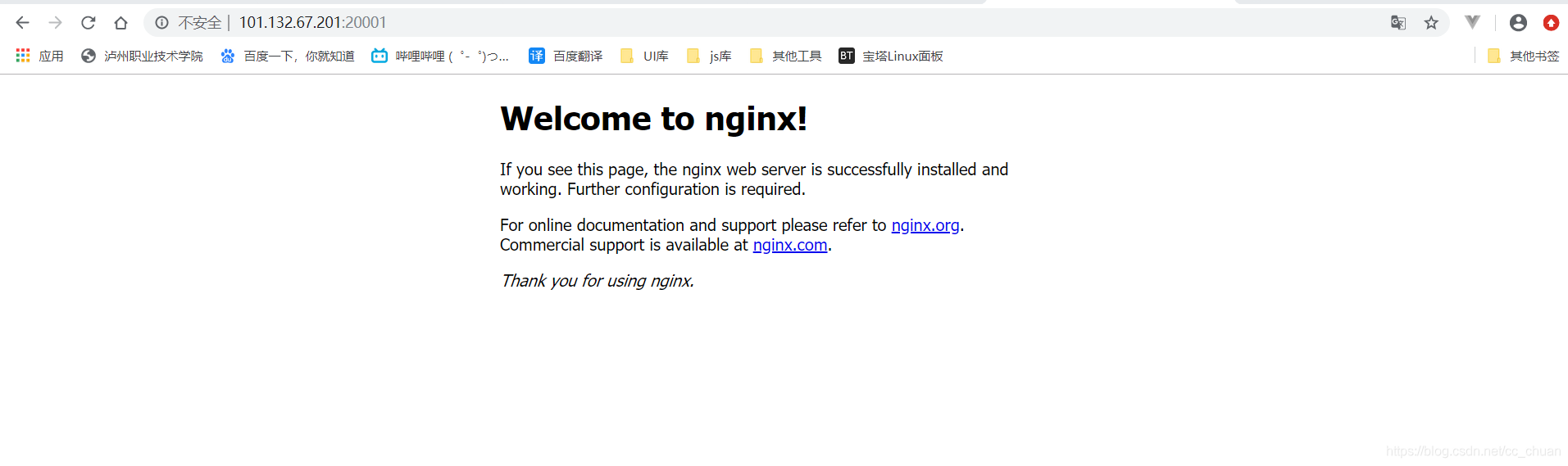Open the user profile avatar menu
The height and width of the screenshot is (466, 1568).
[x=1518, y=23]
